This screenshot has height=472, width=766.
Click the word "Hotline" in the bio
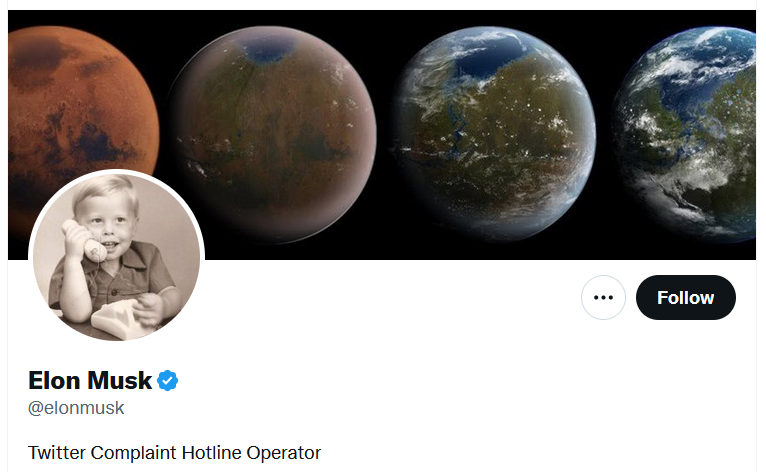pyautogui.click(x=212, y=452)
